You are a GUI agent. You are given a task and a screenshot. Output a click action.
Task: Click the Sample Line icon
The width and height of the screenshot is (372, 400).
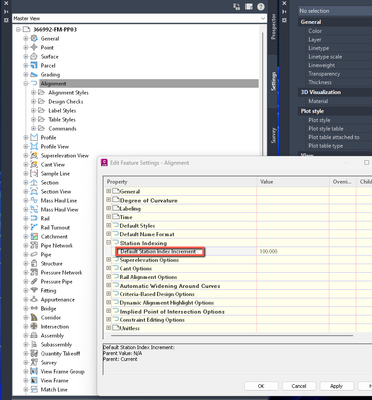[34, 173]
